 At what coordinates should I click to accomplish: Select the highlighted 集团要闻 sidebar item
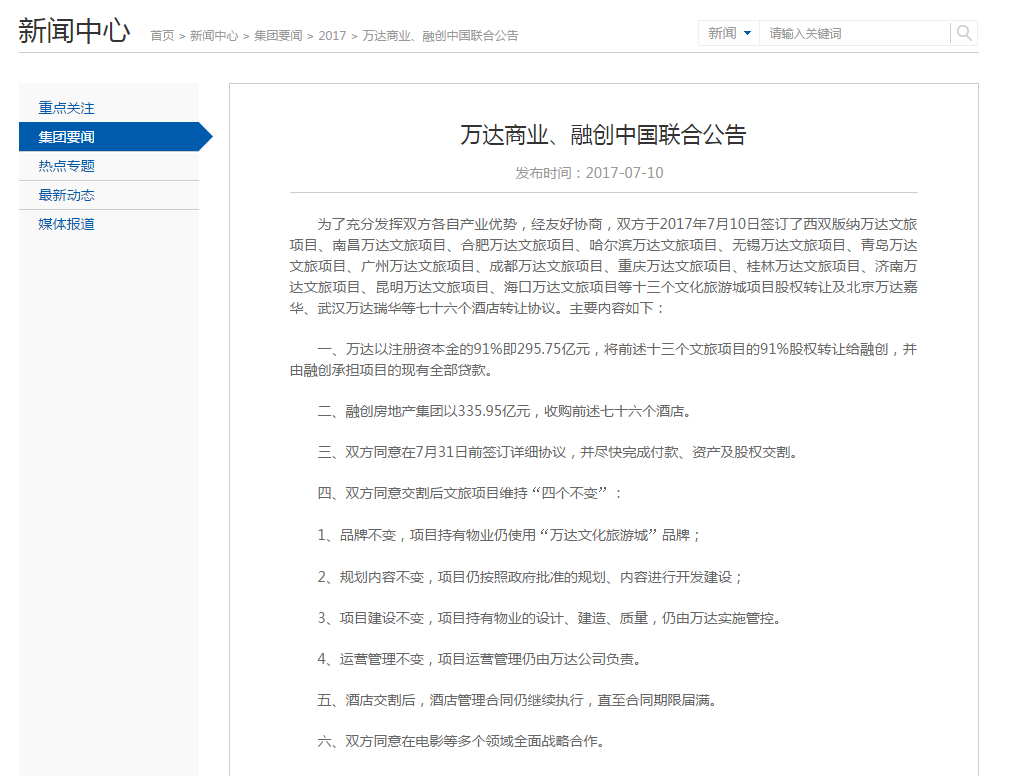[67, 137]
